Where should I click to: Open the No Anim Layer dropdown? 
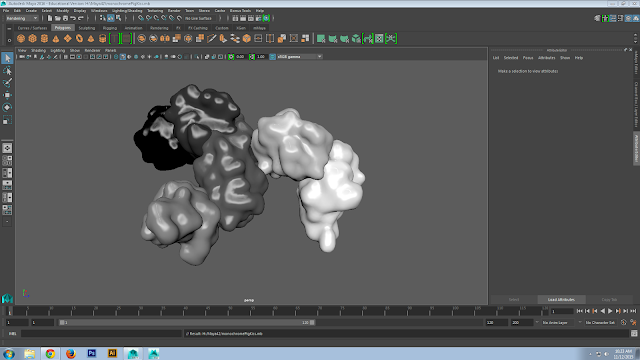click(558, 322)
